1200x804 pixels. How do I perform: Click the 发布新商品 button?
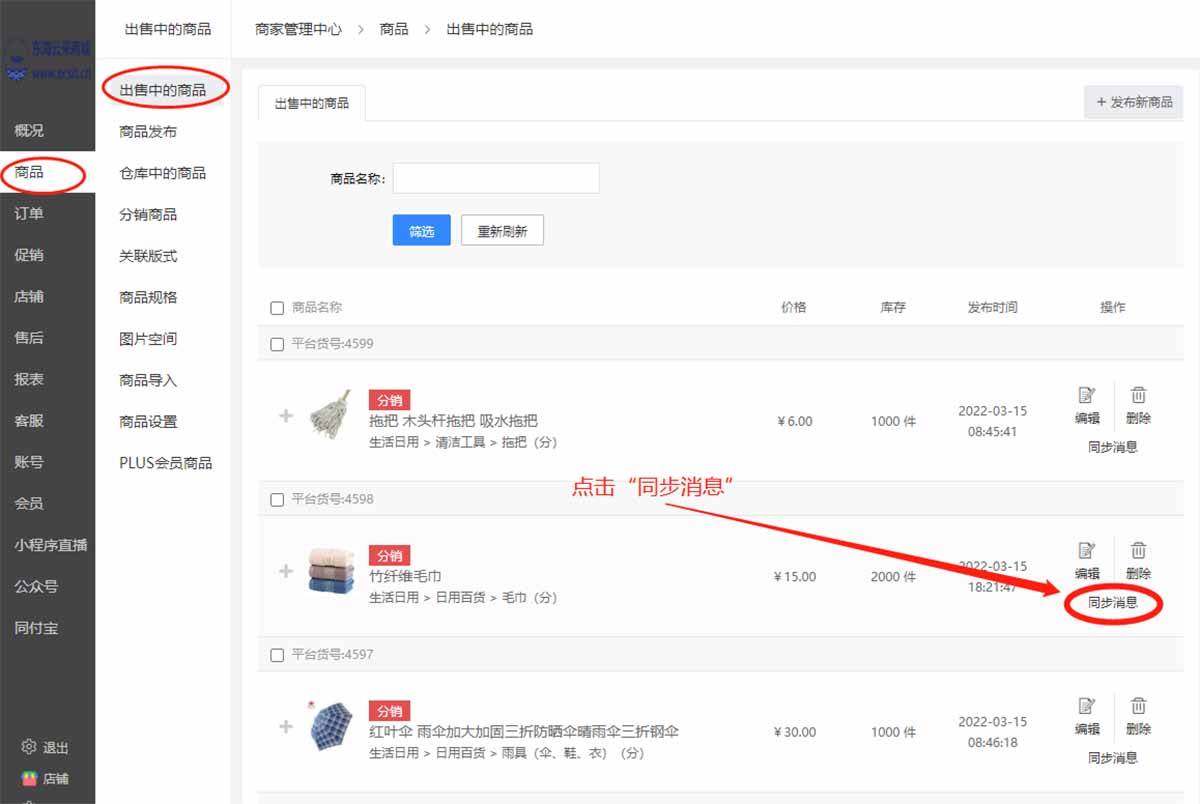pos(1134,102)
